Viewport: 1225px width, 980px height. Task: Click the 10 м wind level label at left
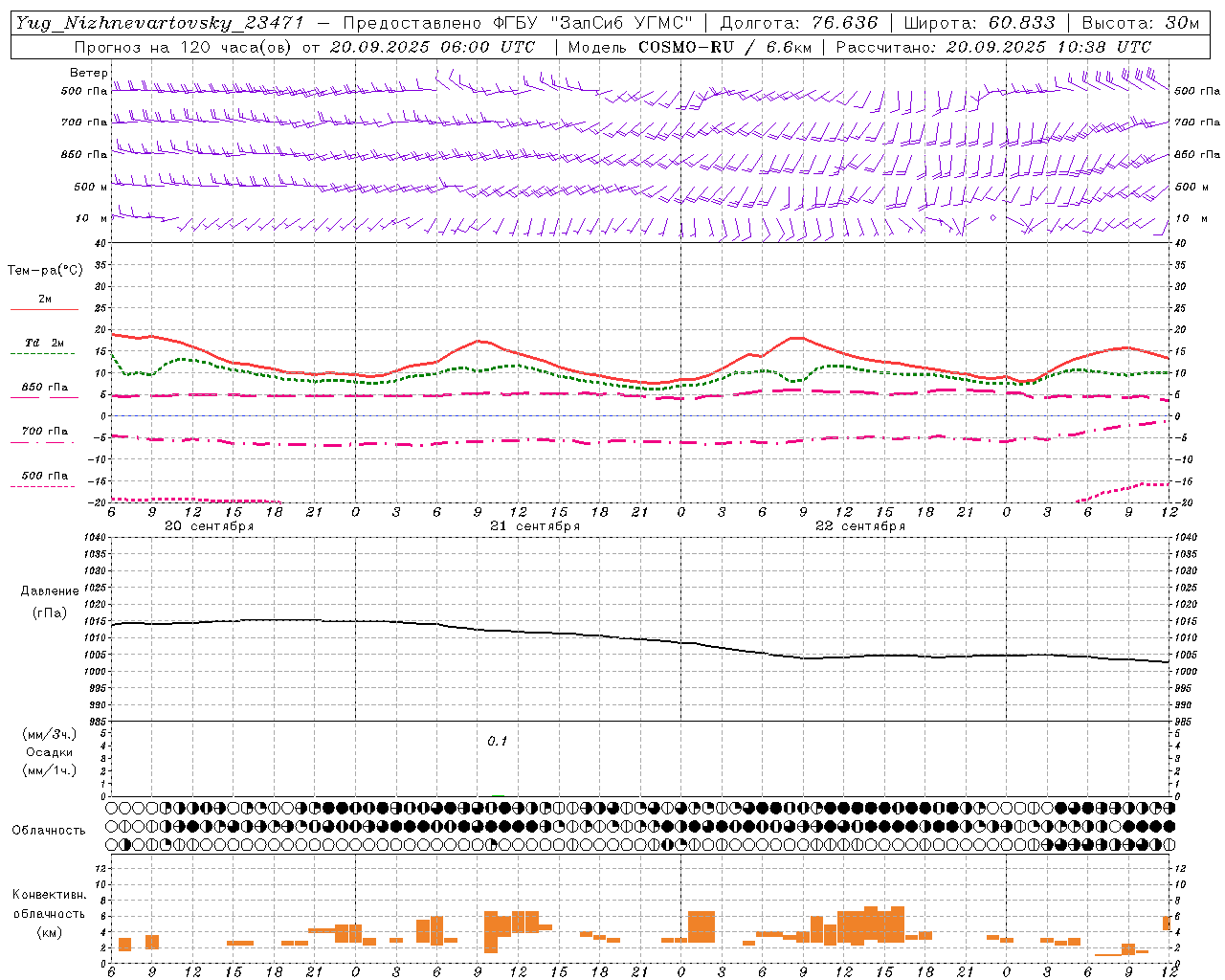pos(93,218)
